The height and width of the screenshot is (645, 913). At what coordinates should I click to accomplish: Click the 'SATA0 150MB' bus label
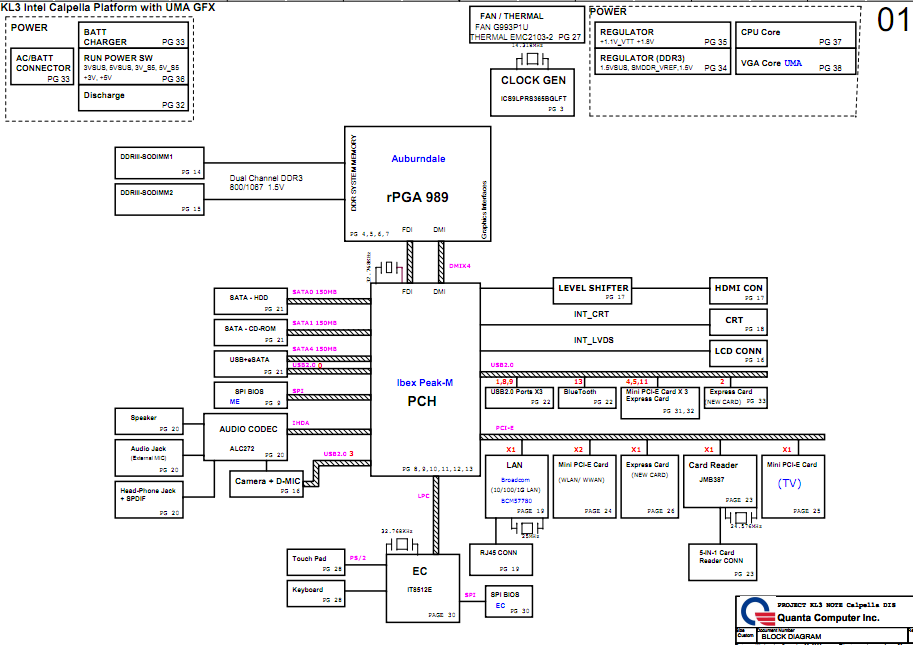point(314,292)
